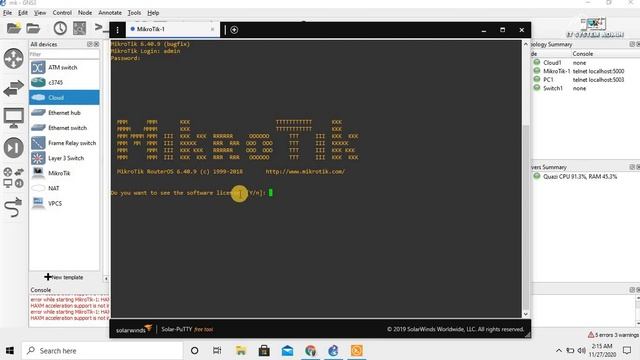Click the Open project folder icon
The width and height of the screenshot is (640, 360).
33,28
